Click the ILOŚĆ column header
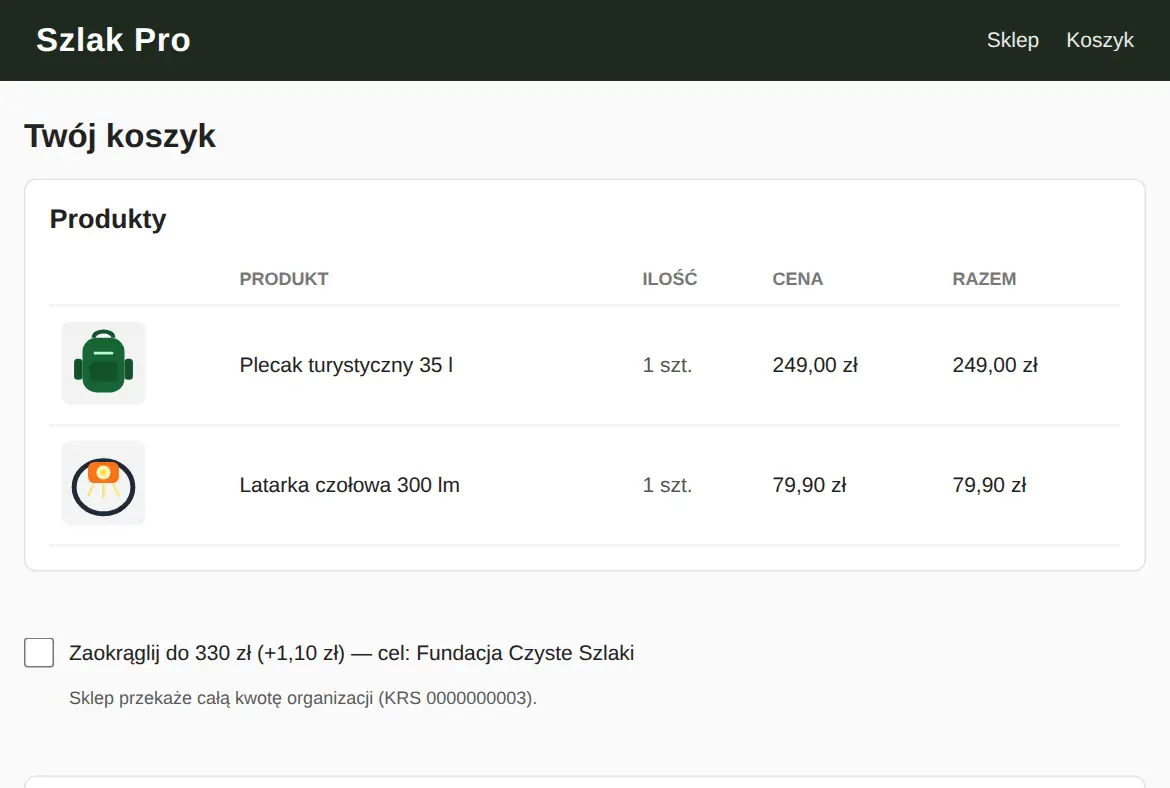 669,278
